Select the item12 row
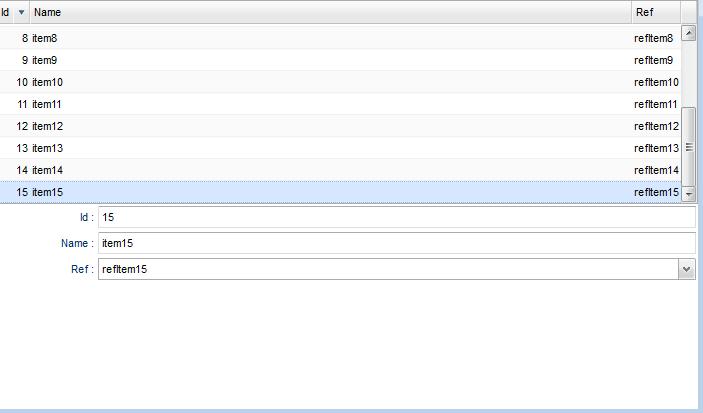 click(340, 126)
